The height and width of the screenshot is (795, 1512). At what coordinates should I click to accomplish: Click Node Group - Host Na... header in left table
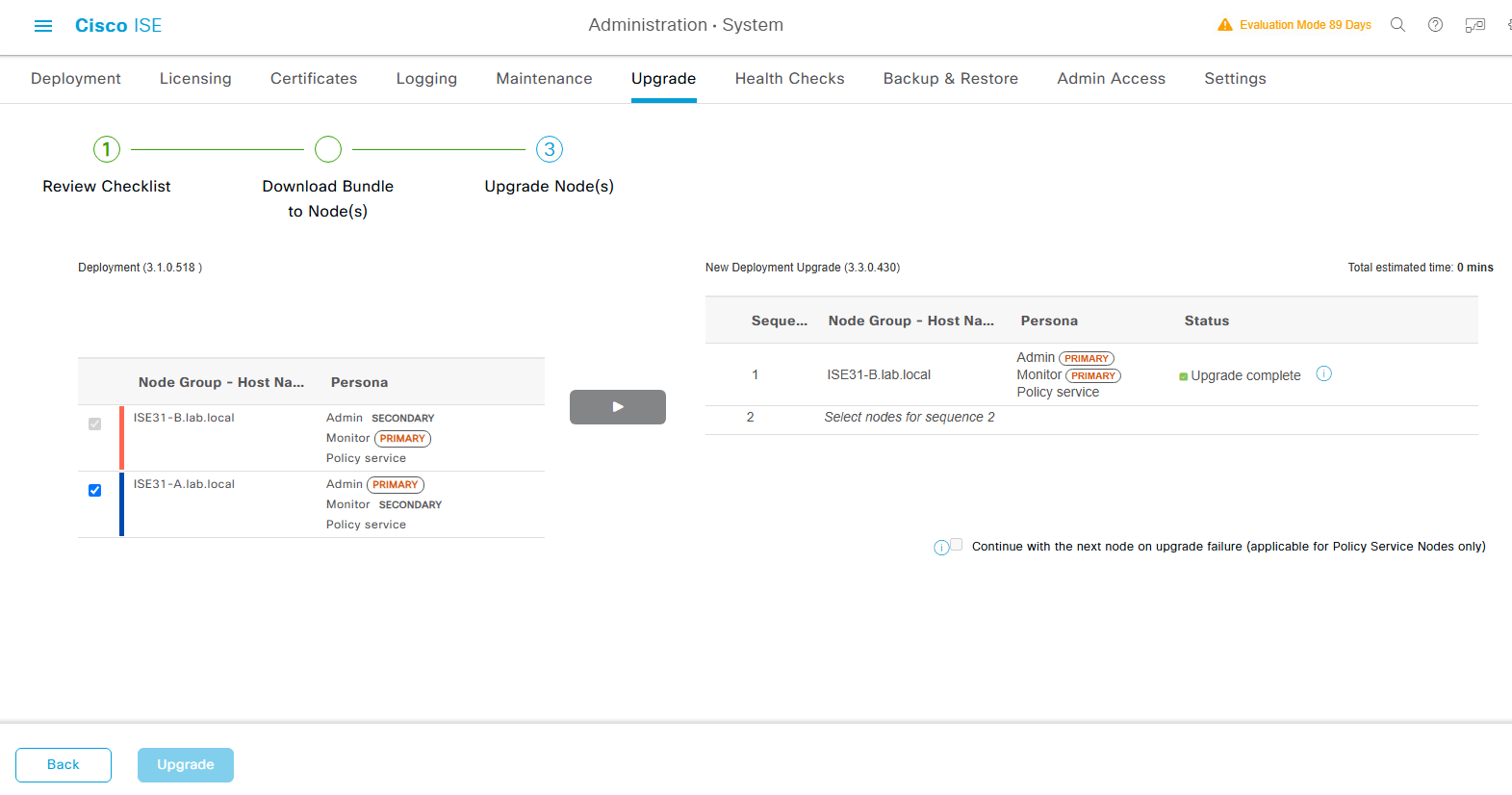click(221, 382)
